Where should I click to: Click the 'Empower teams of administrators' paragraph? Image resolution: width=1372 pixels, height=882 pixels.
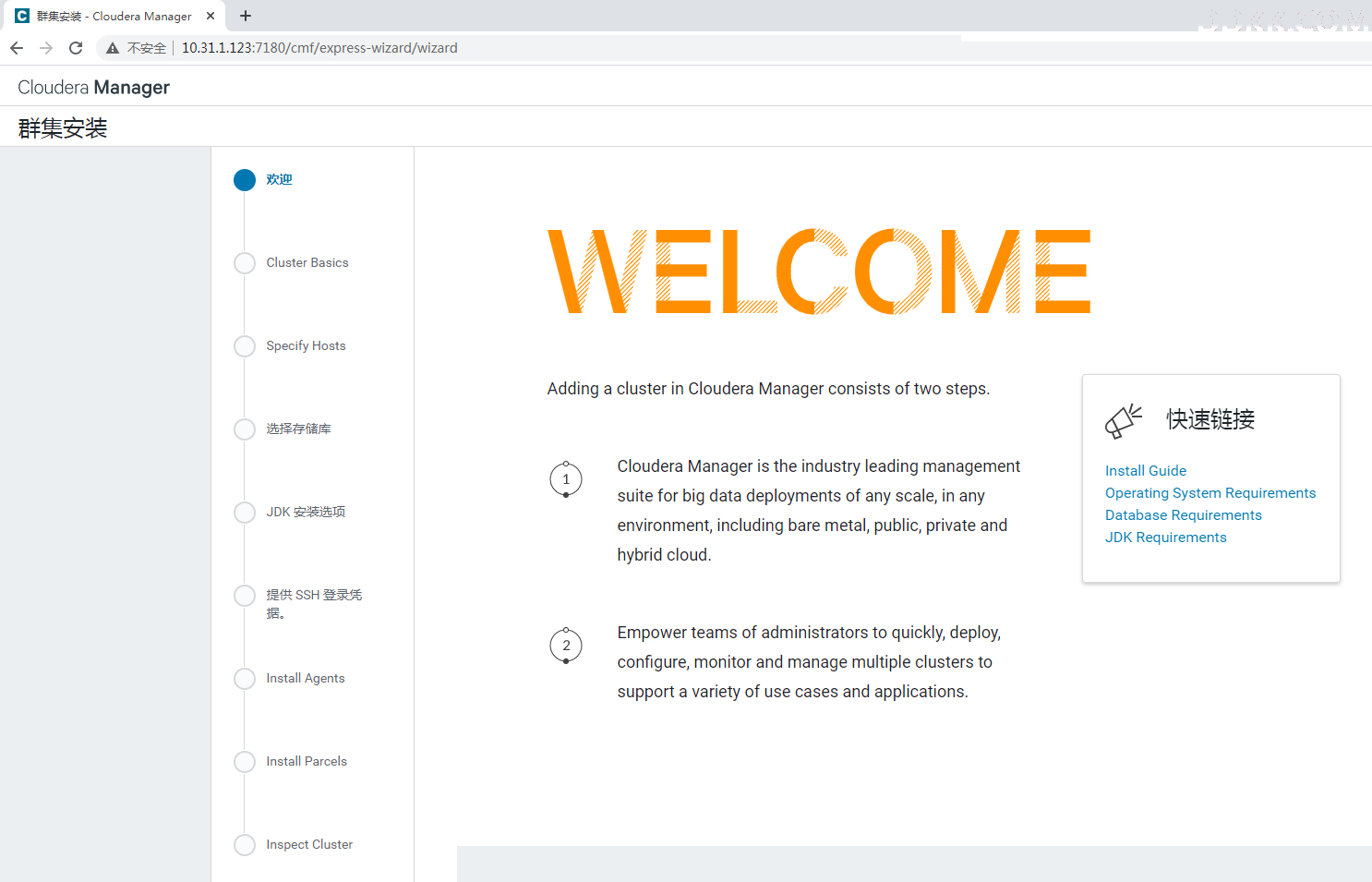coord(810,662)
